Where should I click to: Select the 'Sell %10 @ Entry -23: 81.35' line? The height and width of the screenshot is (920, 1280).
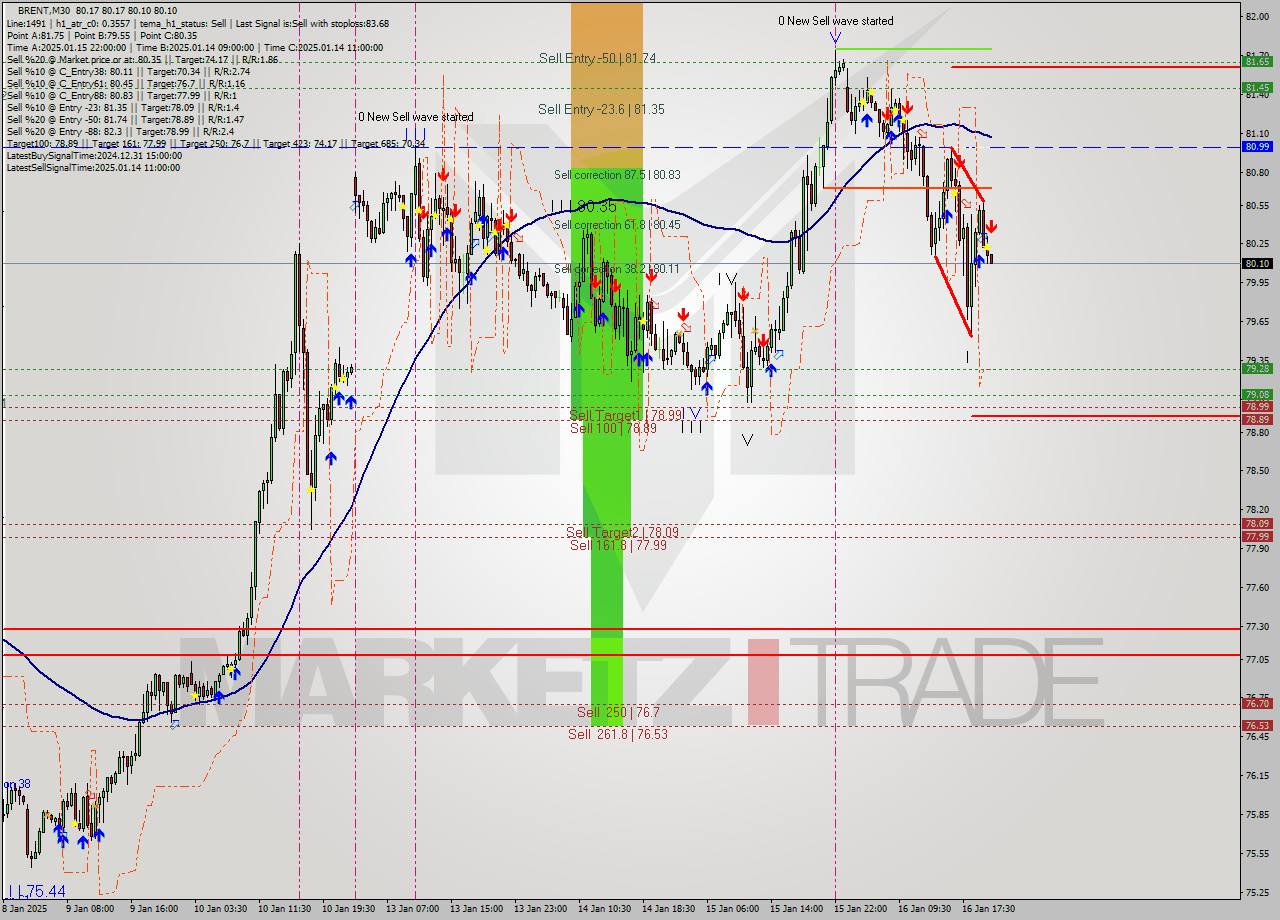123,107
